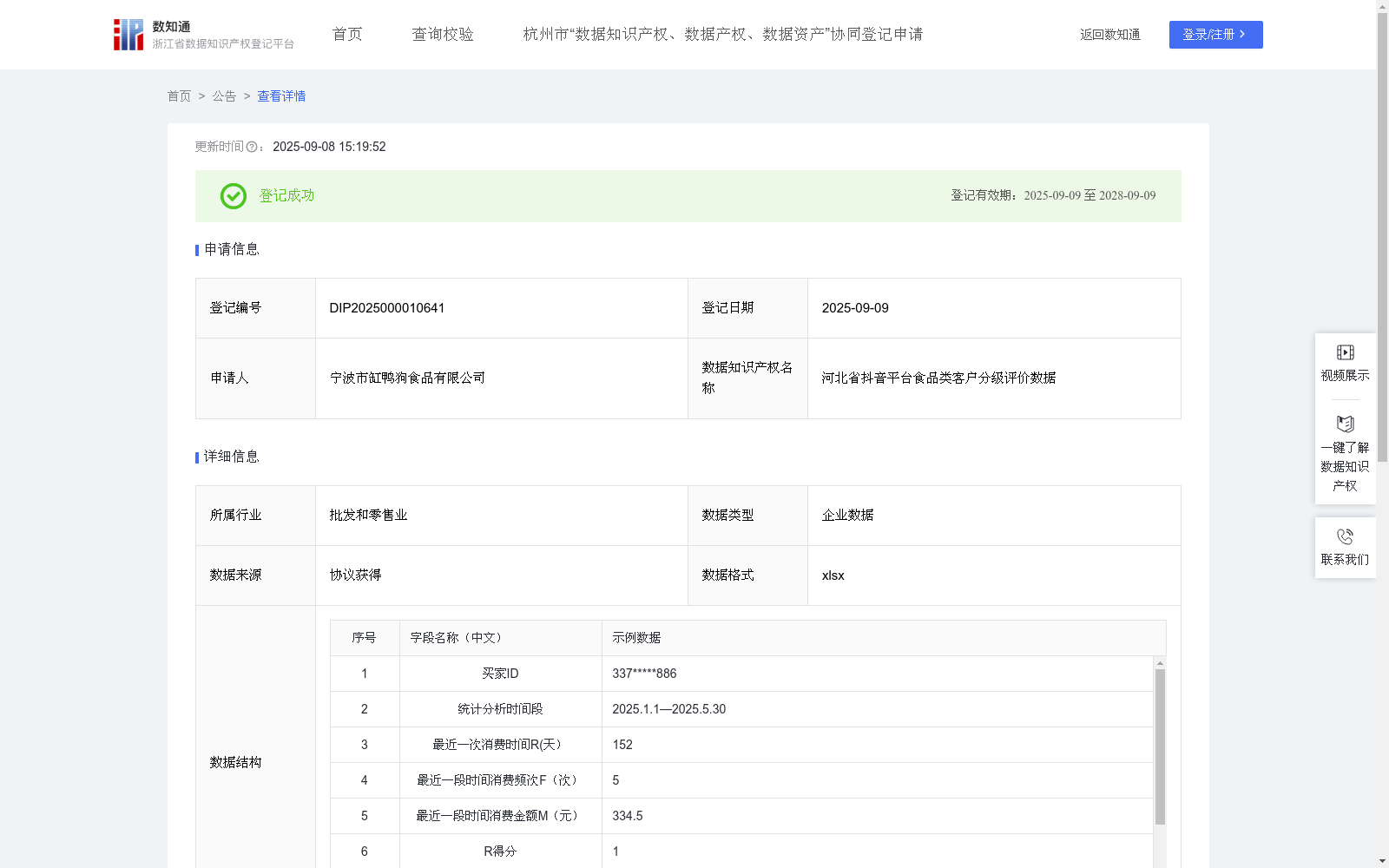
Task: Click the 最近一次消费时间R(天) field
Action: click(x=500, y=745)
